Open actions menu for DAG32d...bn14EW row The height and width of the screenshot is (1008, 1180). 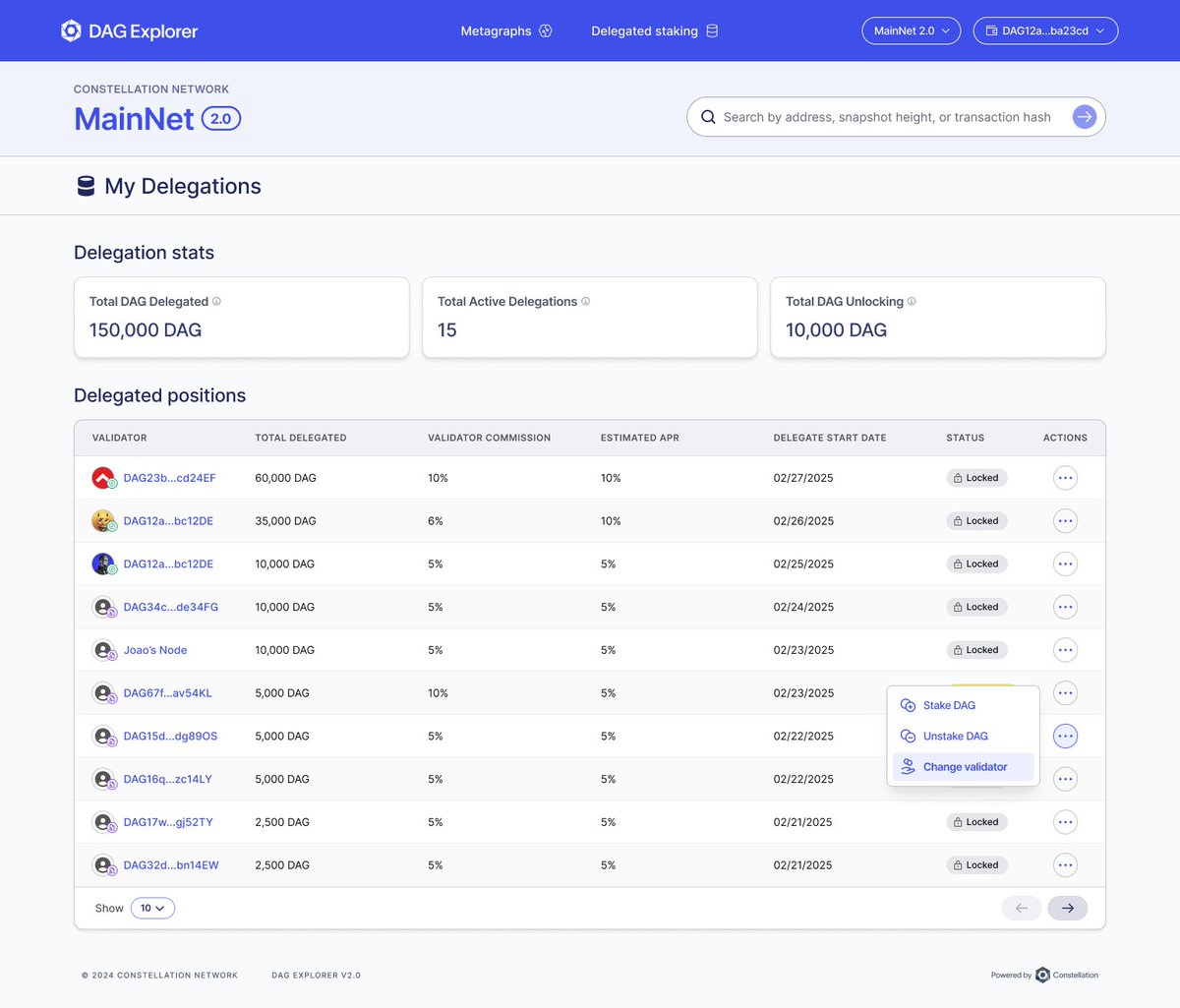pos(1065,865)
